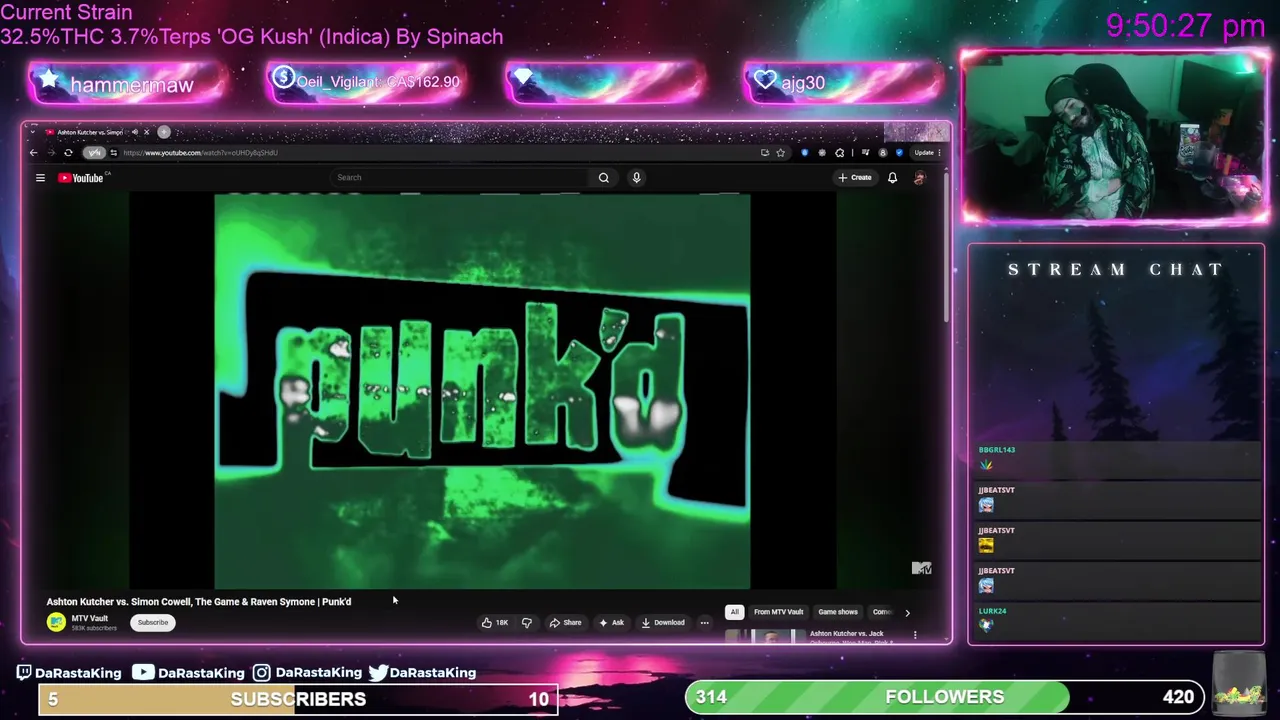Open more actions ellipsis under video
The height and width of the screenshot is (720, 1280).
point(704,622)
